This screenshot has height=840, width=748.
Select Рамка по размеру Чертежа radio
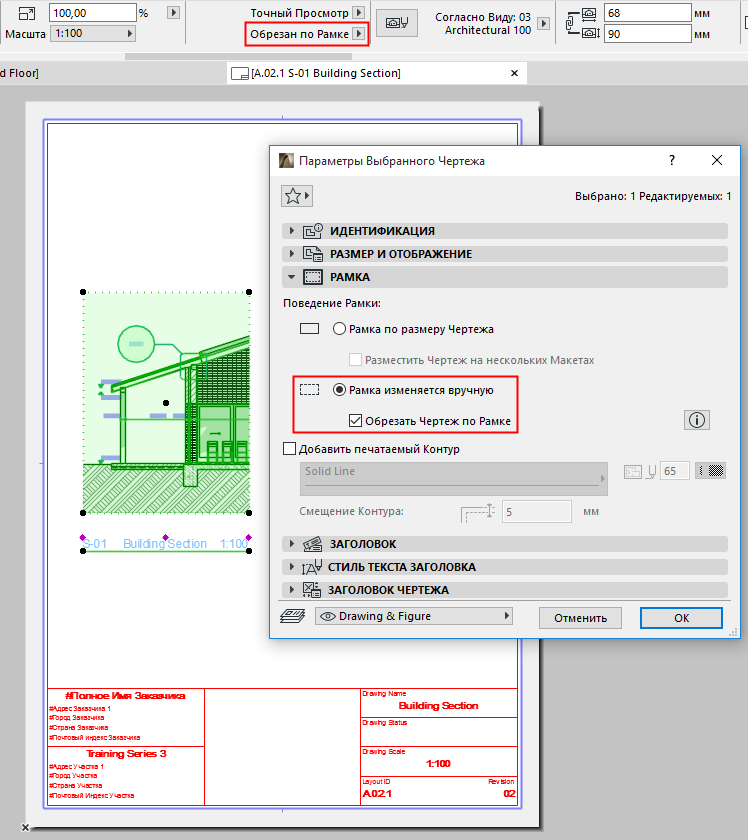coord(339,328)
